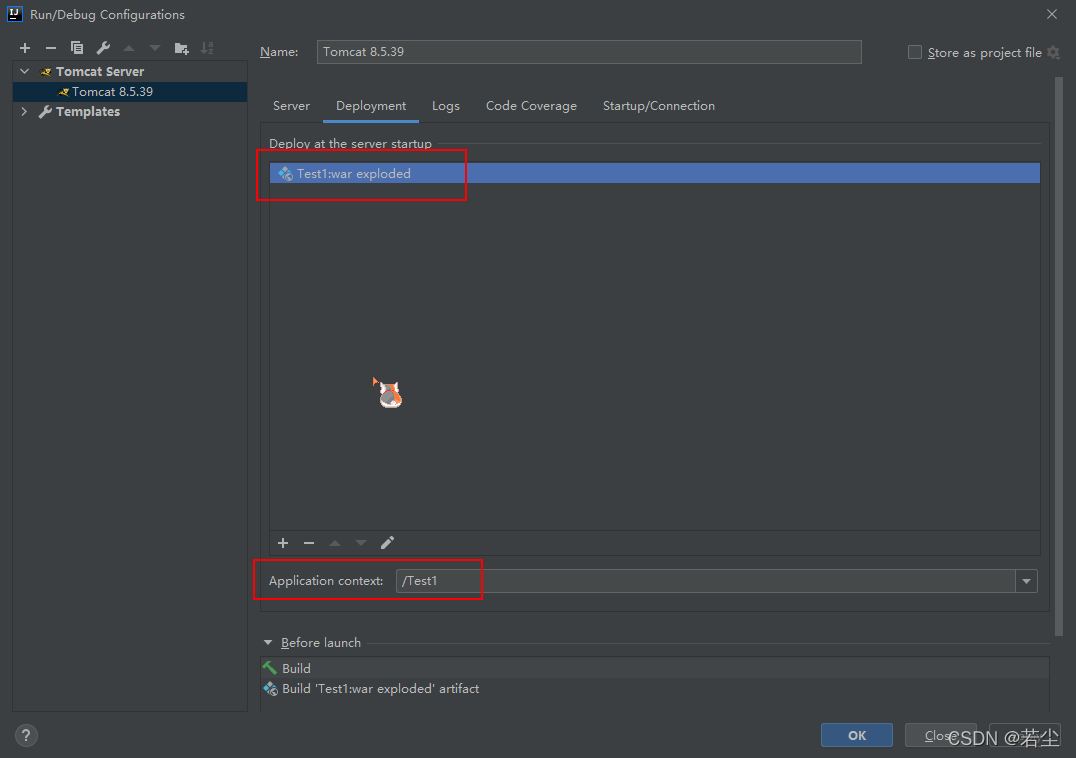Enable Store as project file checkbox

pos(915,52)
